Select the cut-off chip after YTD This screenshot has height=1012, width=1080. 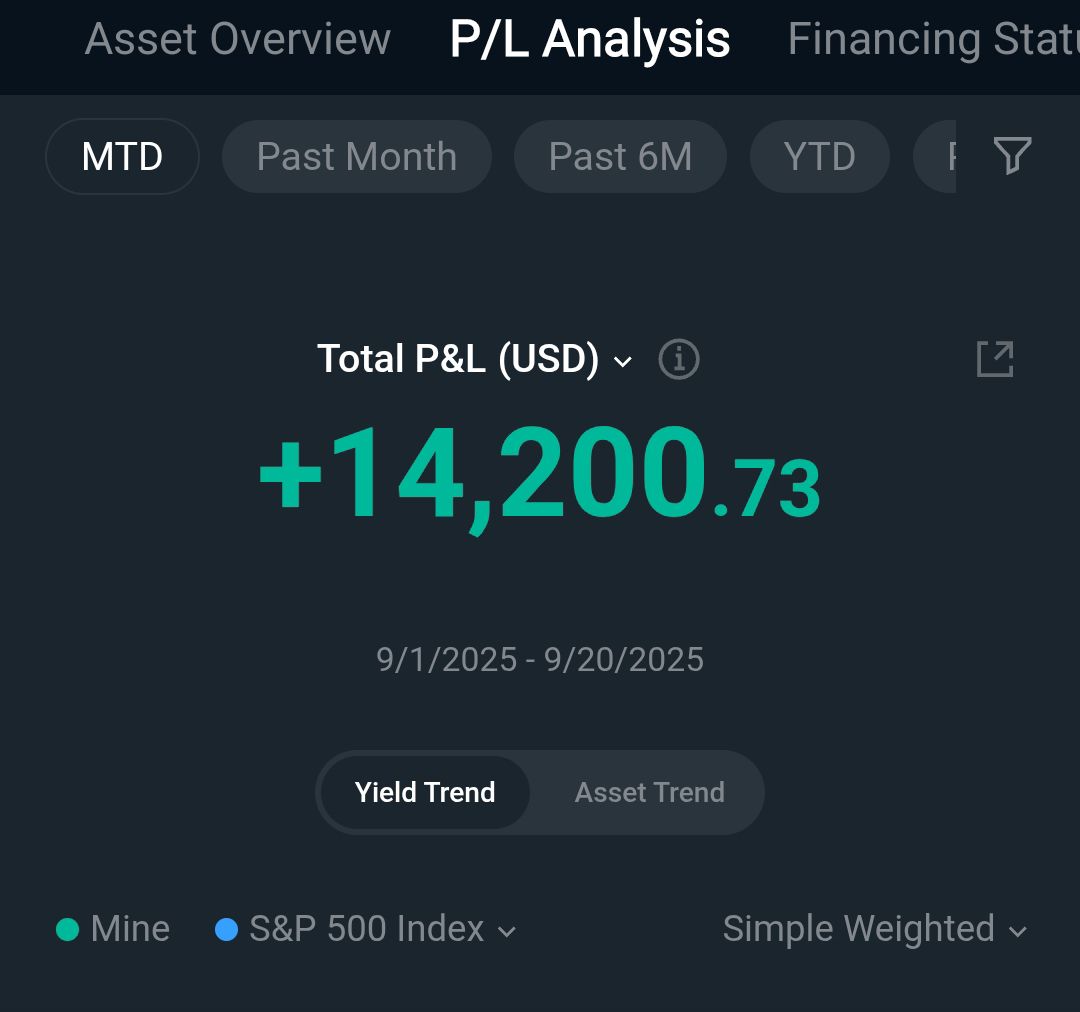click(937, 157)
